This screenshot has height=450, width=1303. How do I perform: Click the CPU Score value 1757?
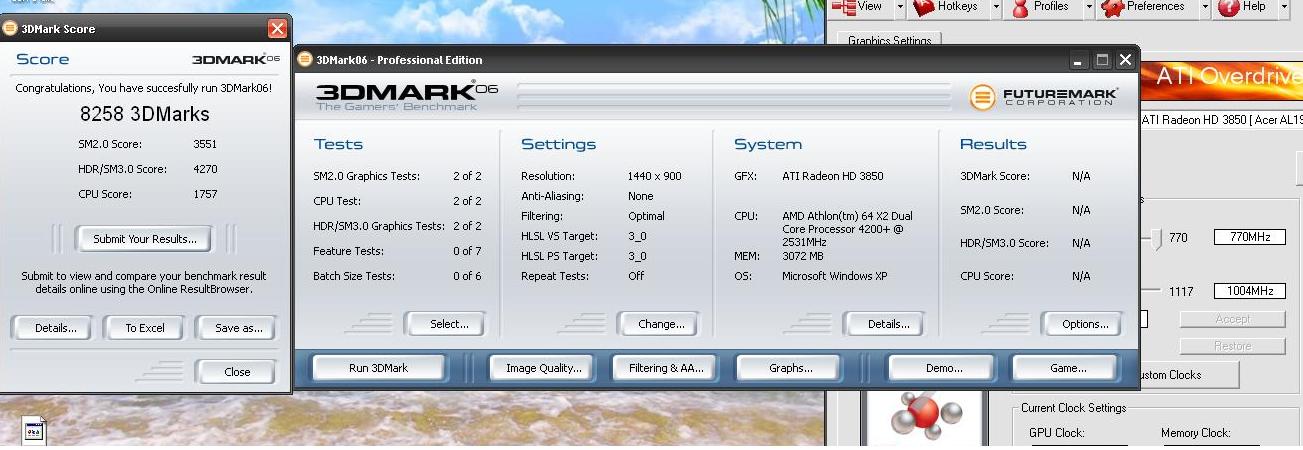[x=205, y=194]
